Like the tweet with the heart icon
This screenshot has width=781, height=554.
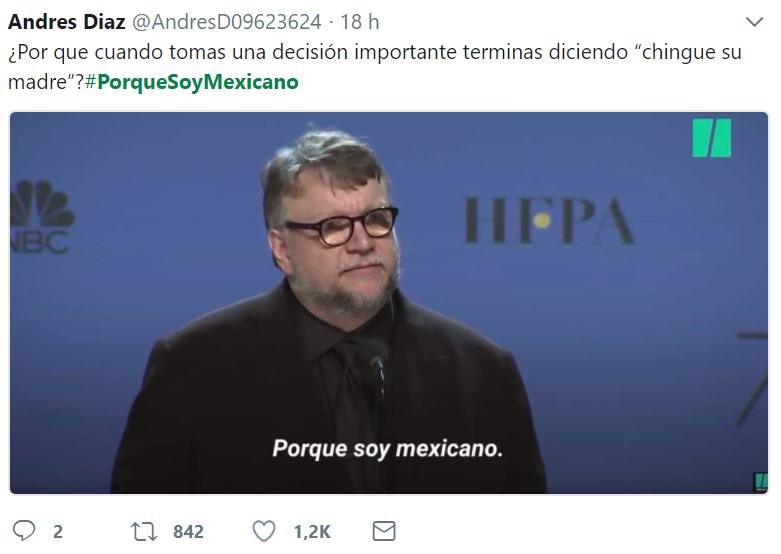tap(264, 531)
